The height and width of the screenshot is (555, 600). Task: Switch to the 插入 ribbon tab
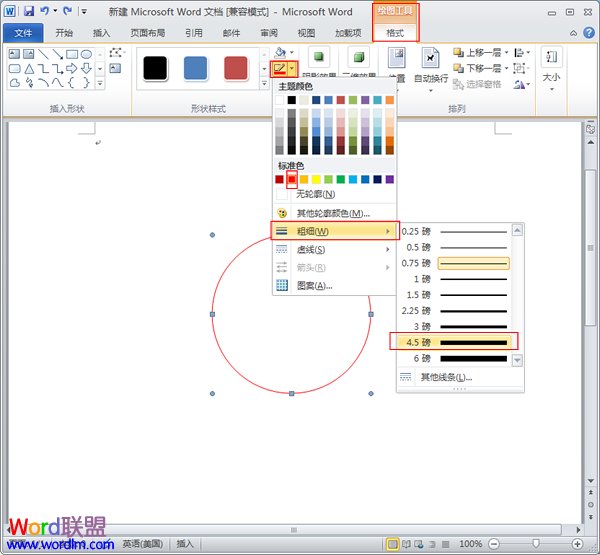102,32
